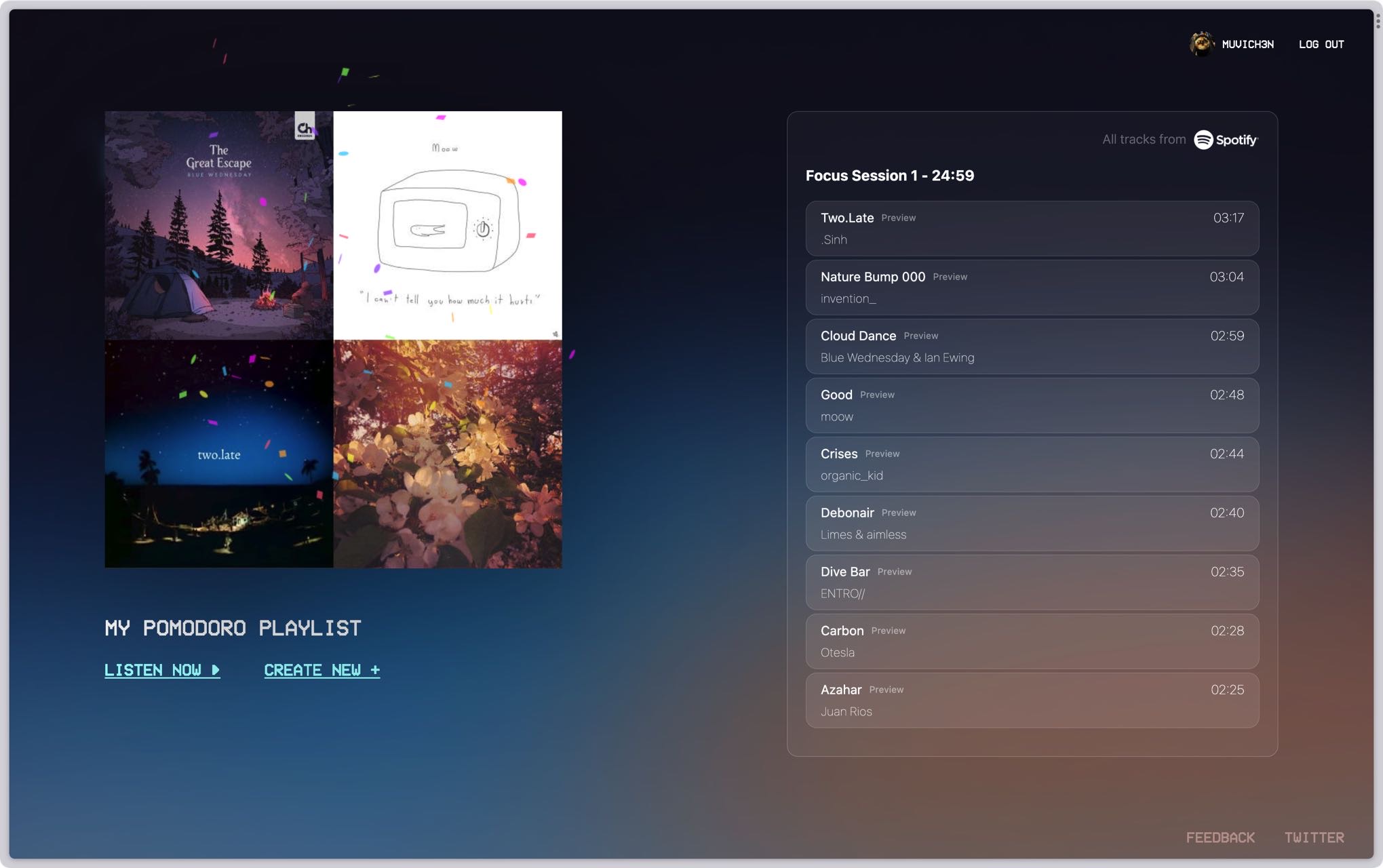Open the Feedback link
The width and height of the screenshot is (1383, 868).
pos(1220,837)
